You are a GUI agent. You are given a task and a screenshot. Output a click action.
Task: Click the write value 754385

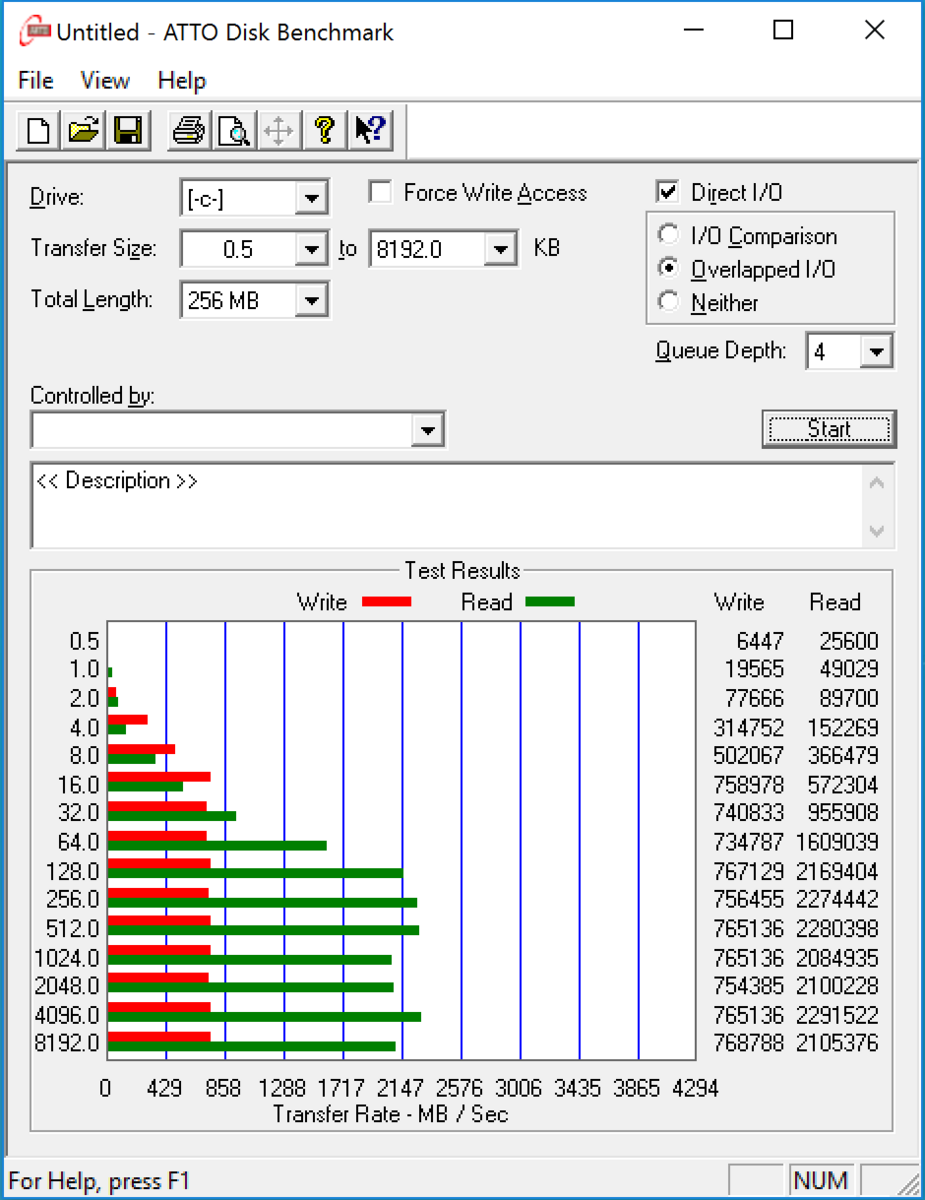click(x=749, y=986)
